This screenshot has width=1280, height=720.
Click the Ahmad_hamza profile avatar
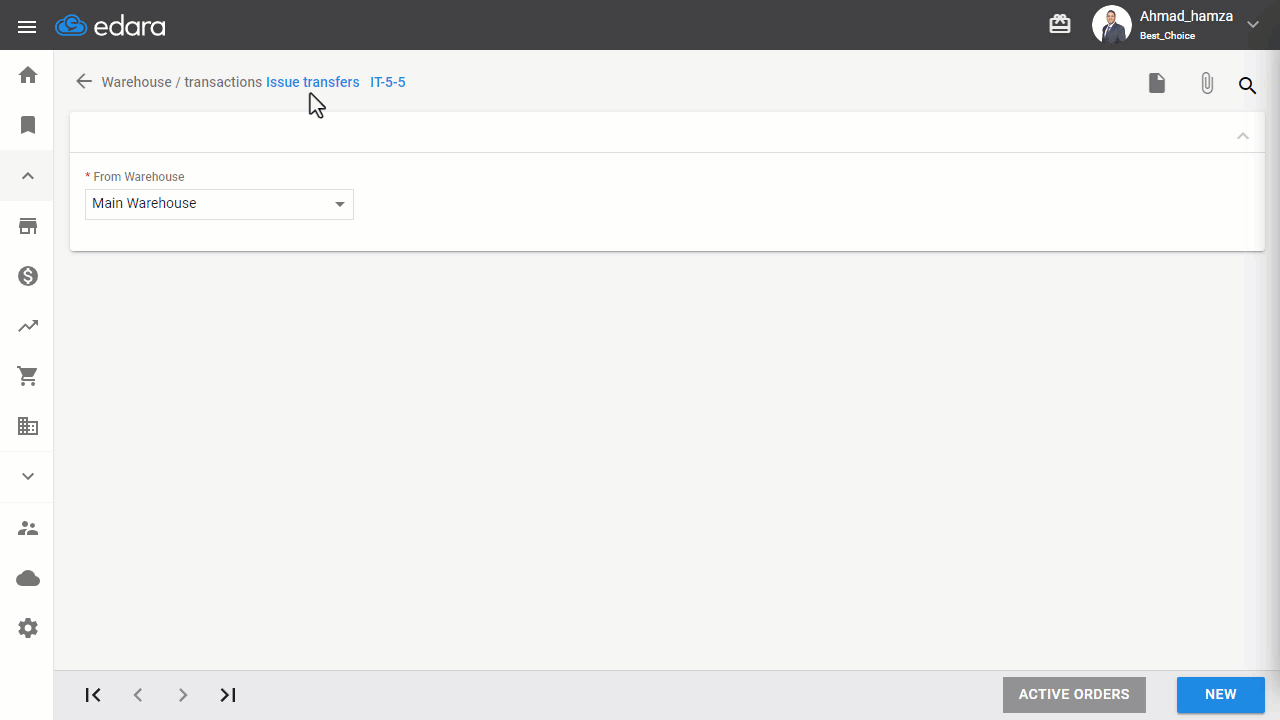click(1111, 25)
